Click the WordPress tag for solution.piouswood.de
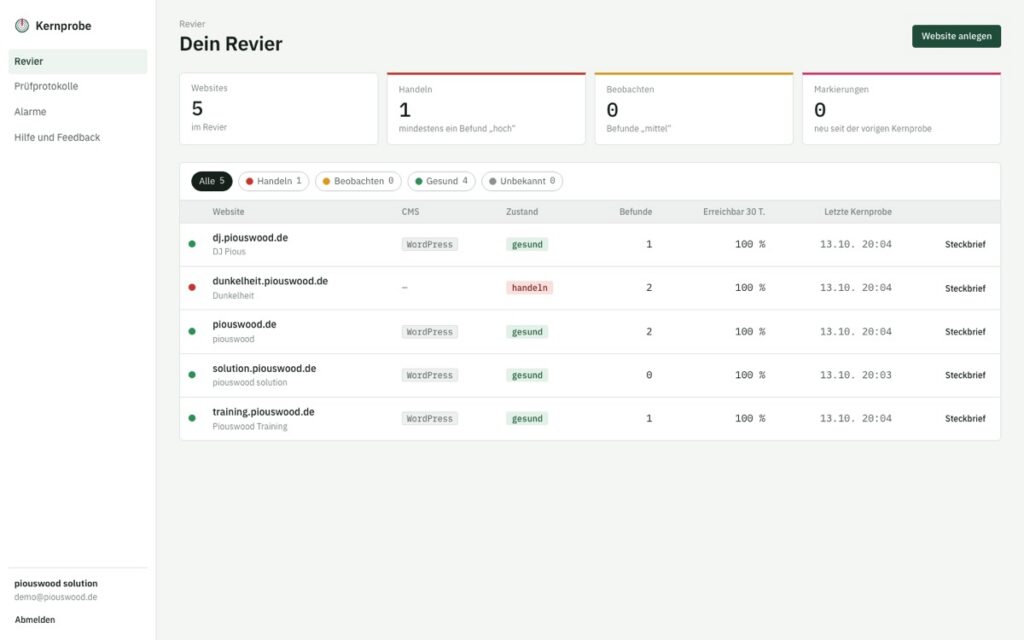This screenshot has width=1024, height=640. [430, 376]
